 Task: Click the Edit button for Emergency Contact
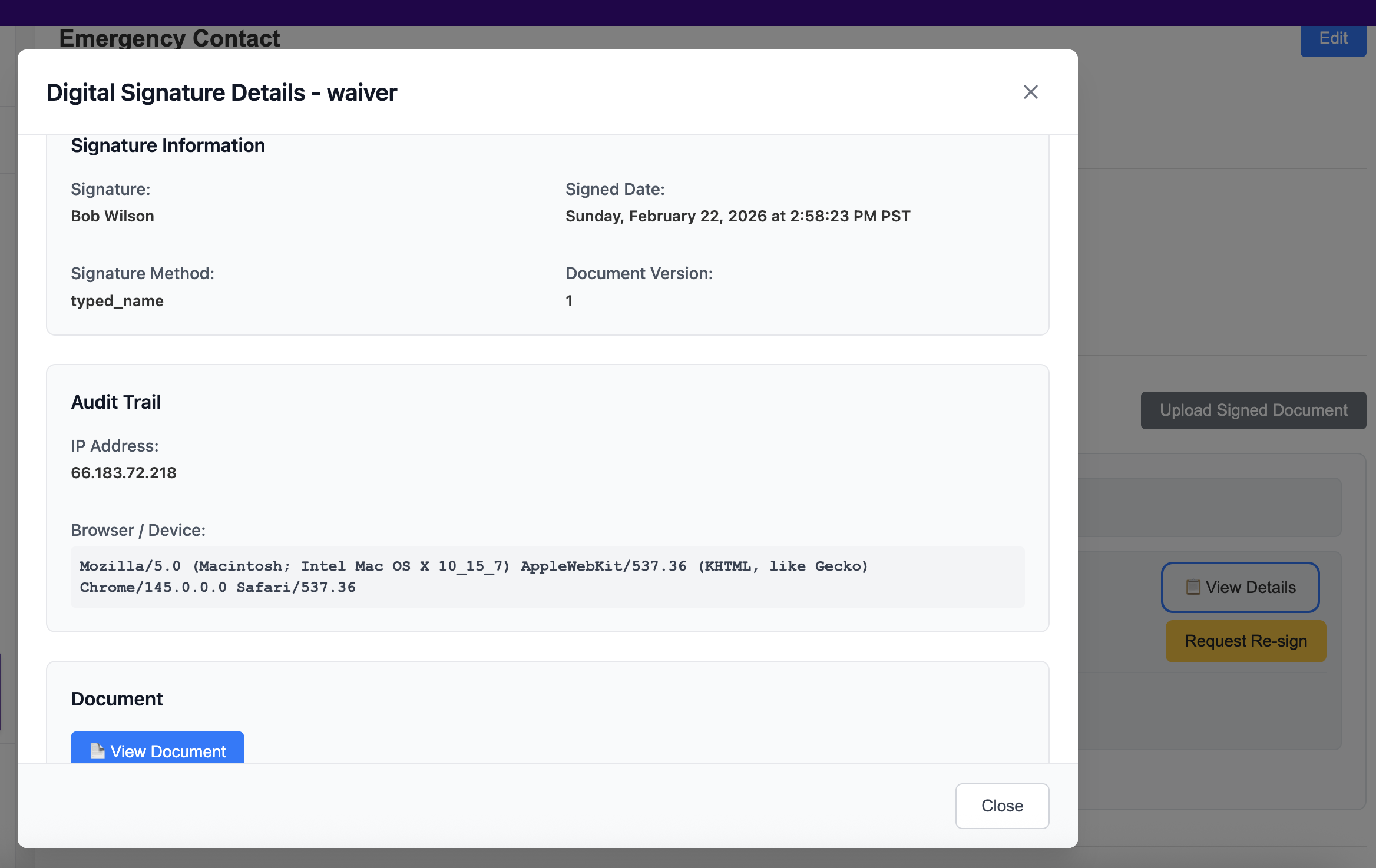coord(1332,39)
